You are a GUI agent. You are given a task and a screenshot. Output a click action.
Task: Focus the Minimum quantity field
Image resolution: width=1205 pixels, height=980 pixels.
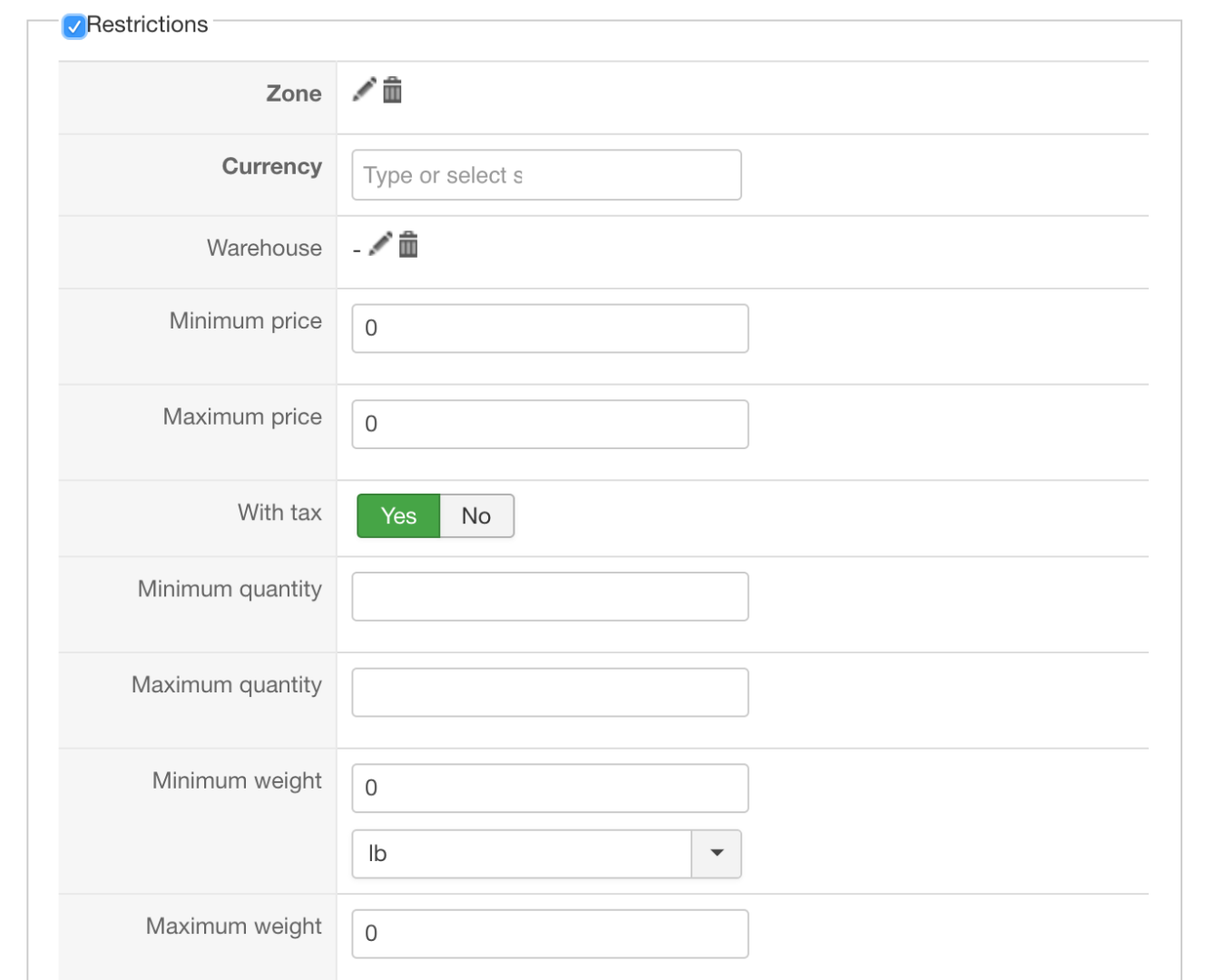[x=550, y=597]
